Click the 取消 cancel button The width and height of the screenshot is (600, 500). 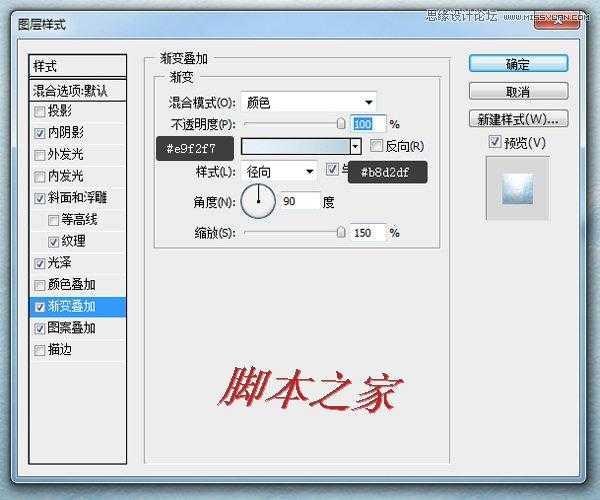pyautogui.click(x=518, y=91)
